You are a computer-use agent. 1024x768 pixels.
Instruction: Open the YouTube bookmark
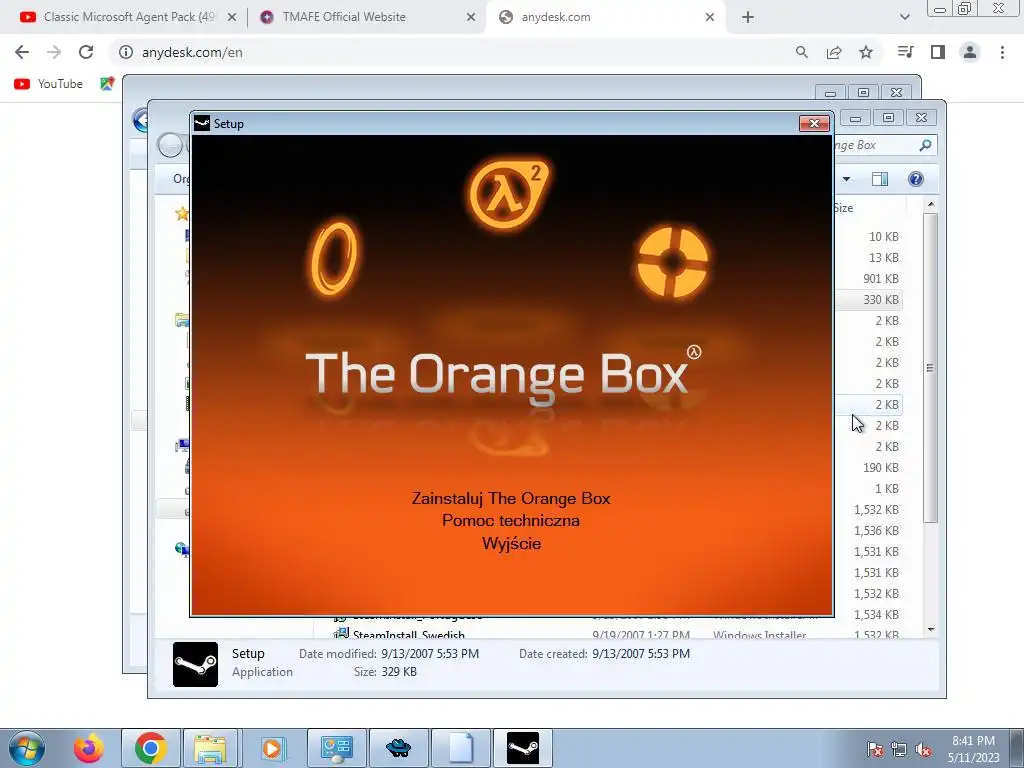48,84
